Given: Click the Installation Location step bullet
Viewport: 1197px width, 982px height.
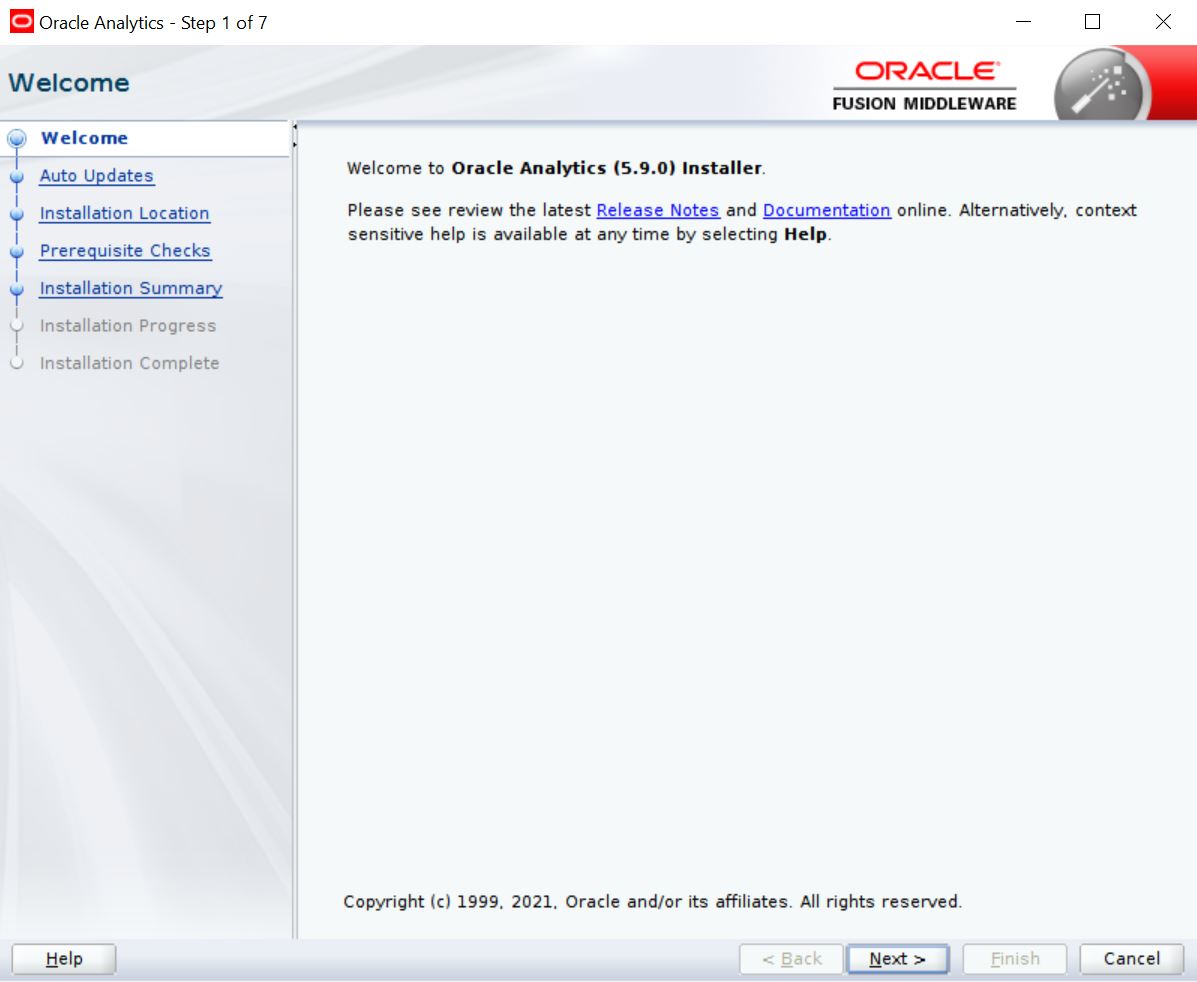Looking at the screenshot, I should 17,214.
